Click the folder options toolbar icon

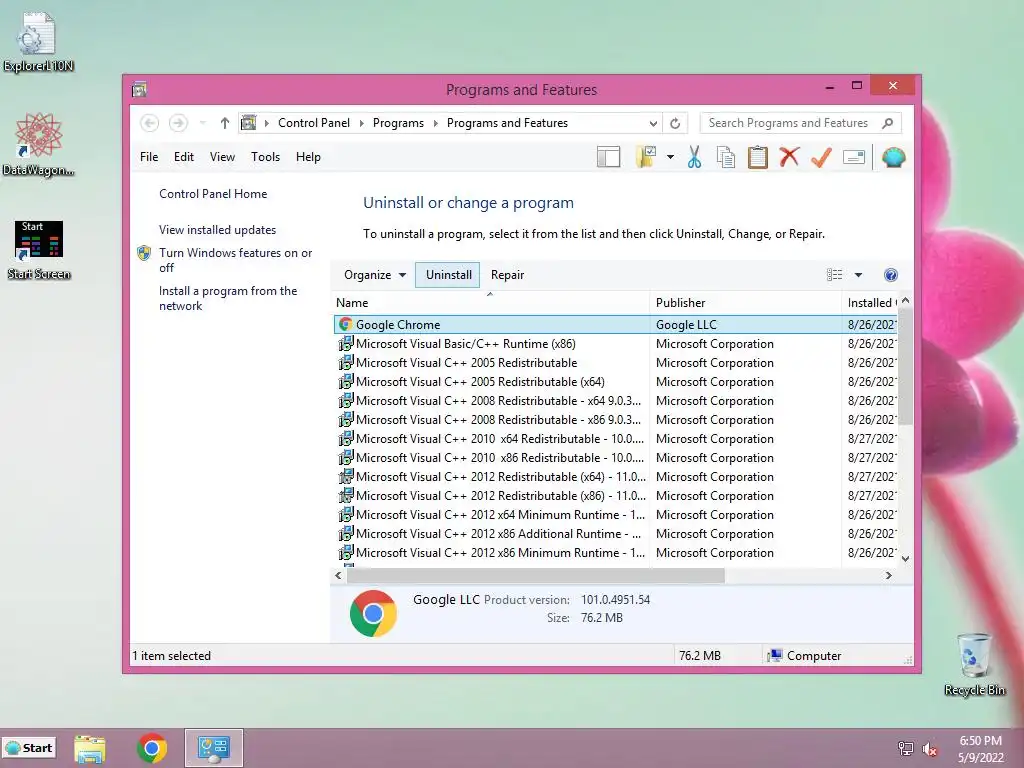(x=645, y=157)
